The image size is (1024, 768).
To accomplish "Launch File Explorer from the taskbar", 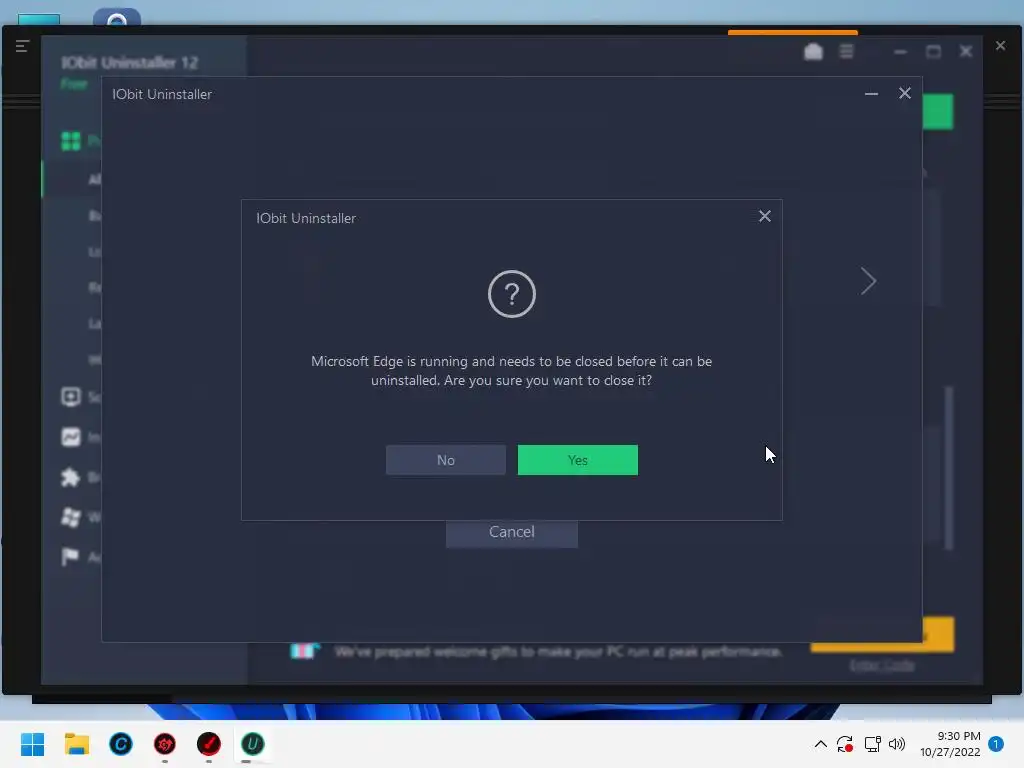I will [76, 744].
